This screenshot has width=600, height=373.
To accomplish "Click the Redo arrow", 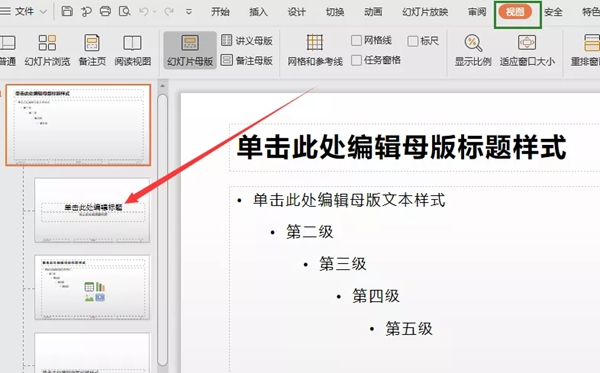I will (169, 12).
